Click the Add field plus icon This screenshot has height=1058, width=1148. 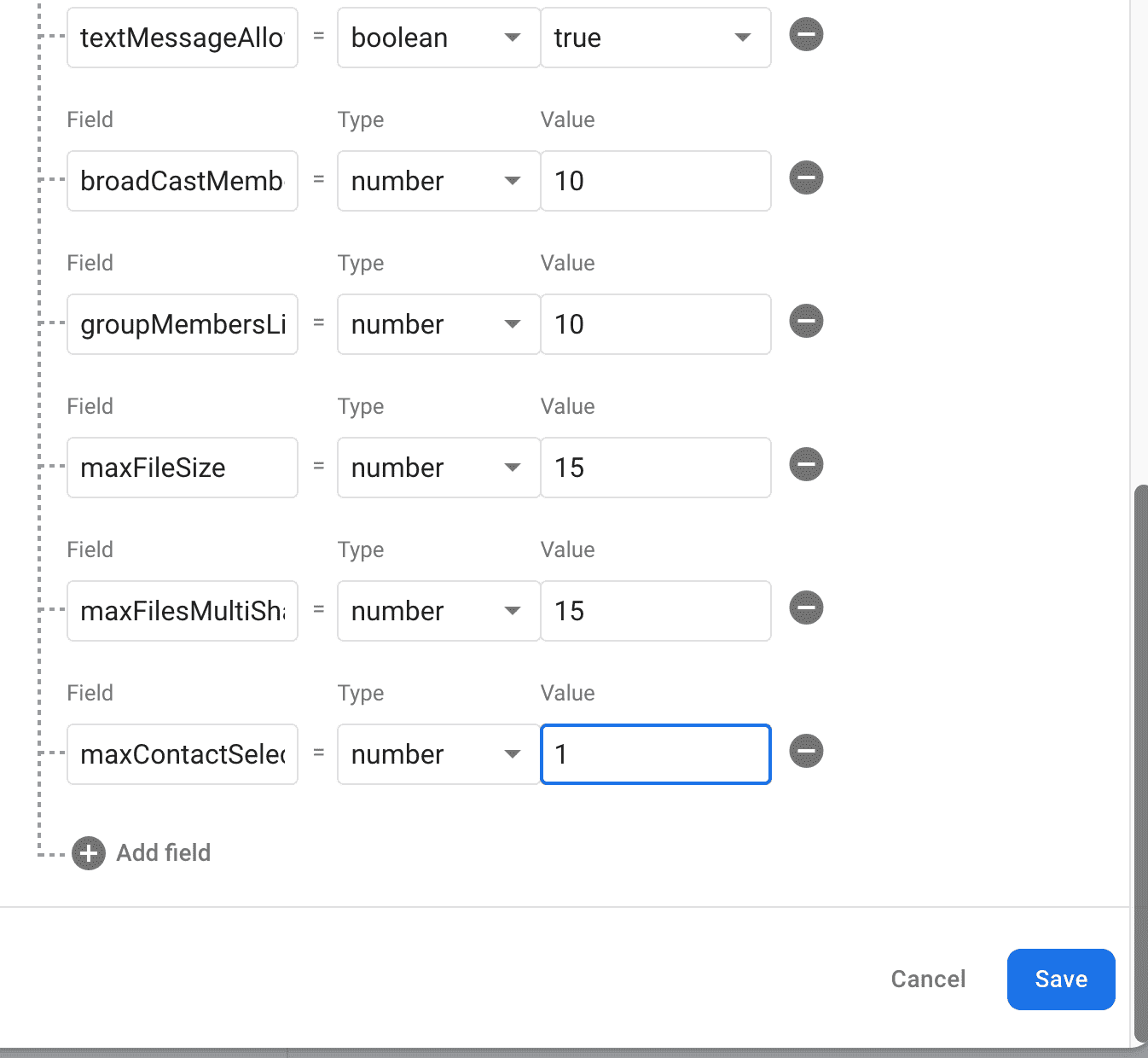coord(89,853)
